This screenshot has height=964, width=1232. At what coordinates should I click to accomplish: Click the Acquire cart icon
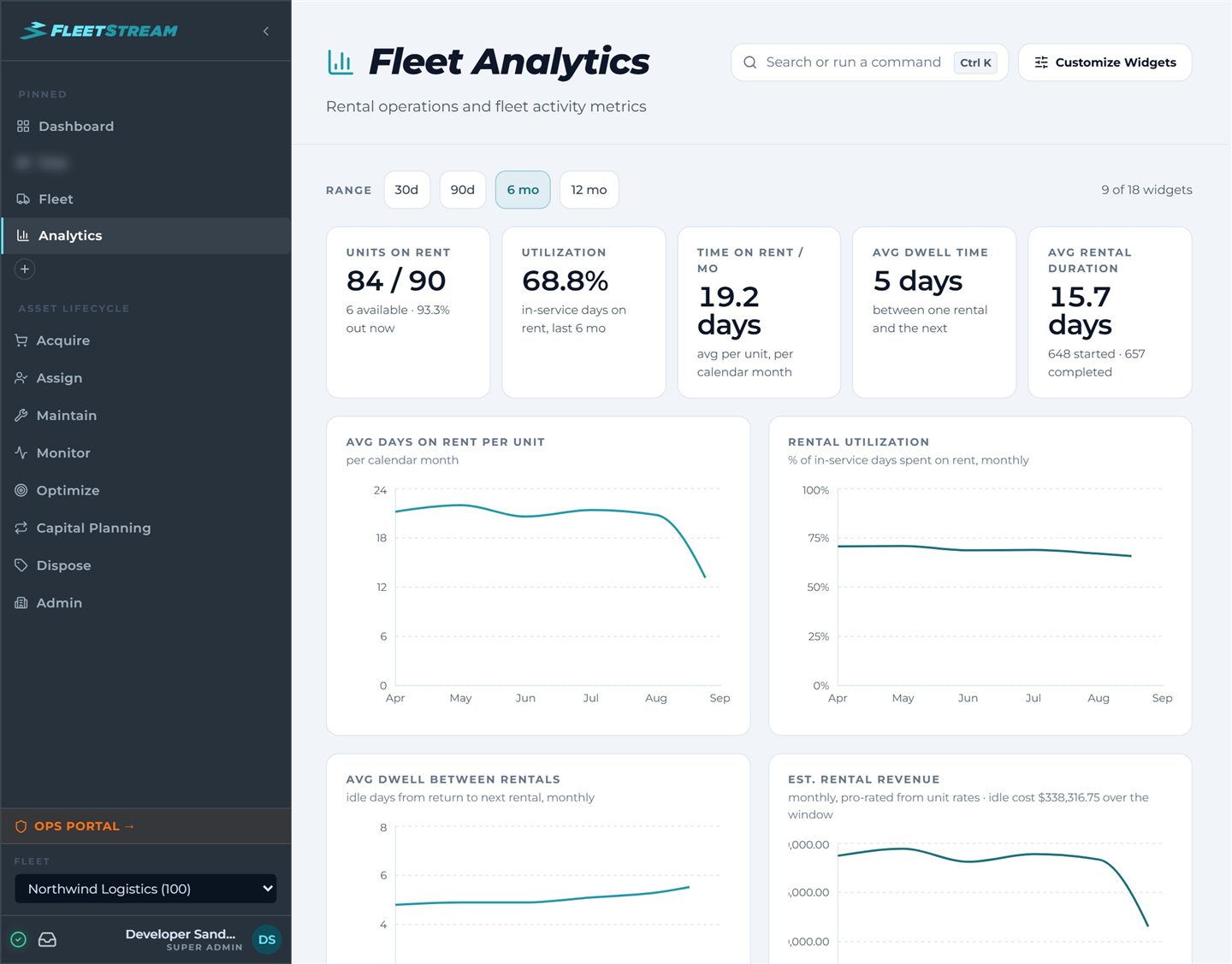point(21,340)
